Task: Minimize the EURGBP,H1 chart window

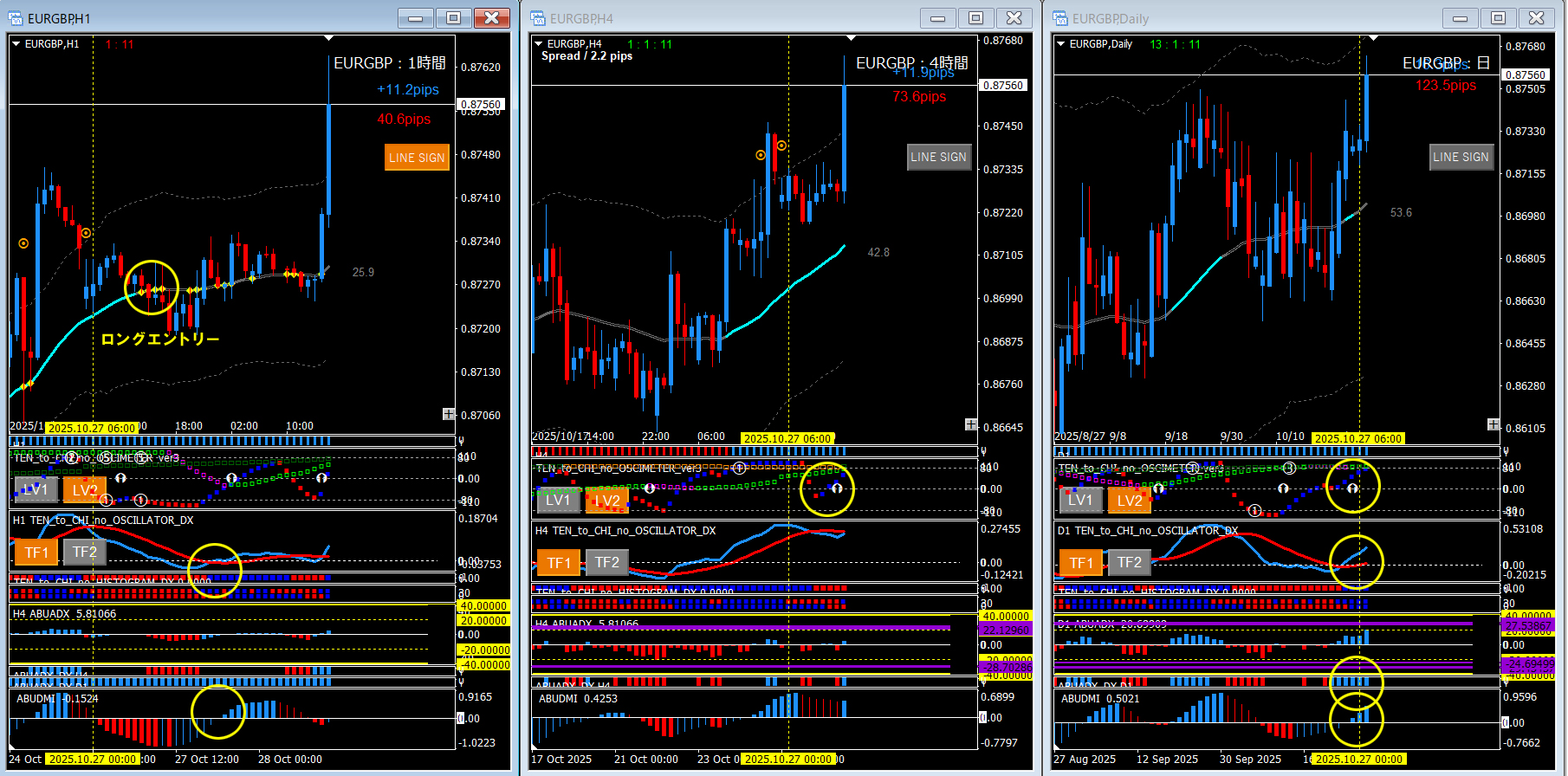Action: point(415,18)
